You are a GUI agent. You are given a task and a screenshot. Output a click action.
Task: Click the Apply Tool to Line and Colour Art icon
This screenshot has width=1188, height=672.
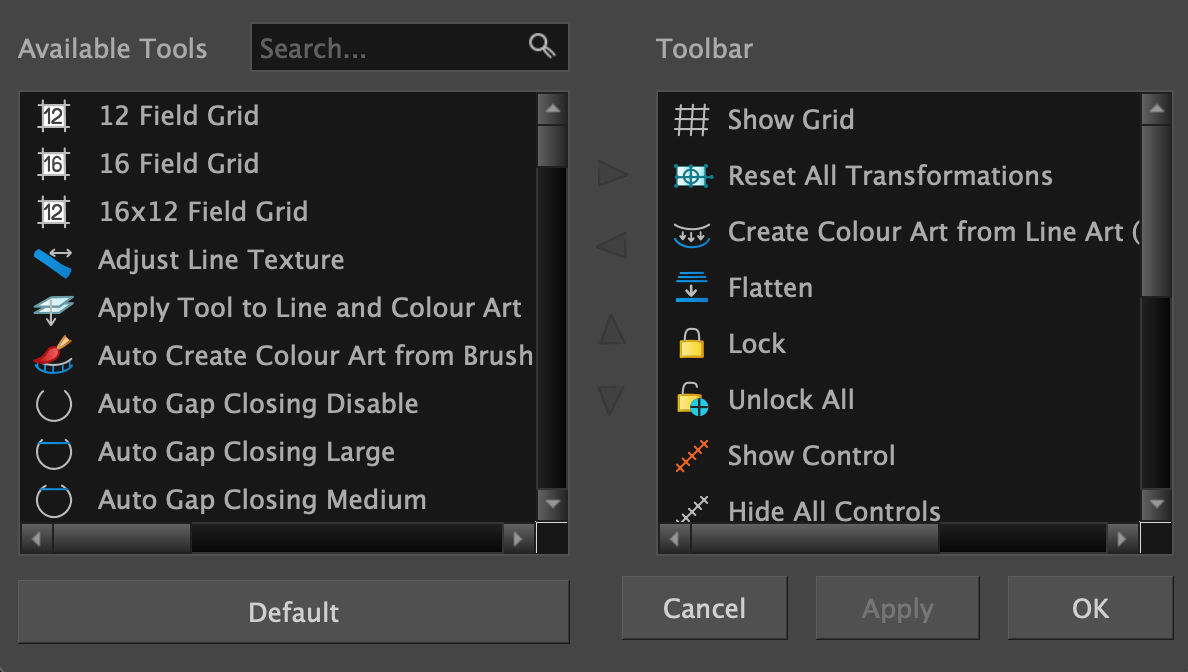coord(53,307)
